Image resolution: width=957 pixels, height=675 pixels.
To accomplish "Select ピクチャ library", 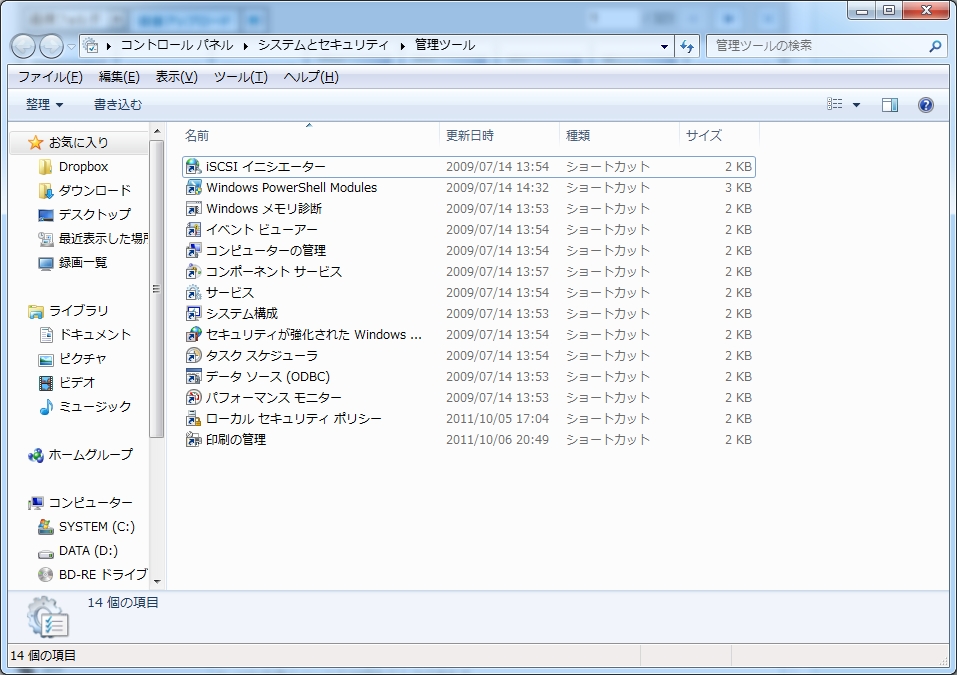I will pyautogui.click(x=72, y=359).
